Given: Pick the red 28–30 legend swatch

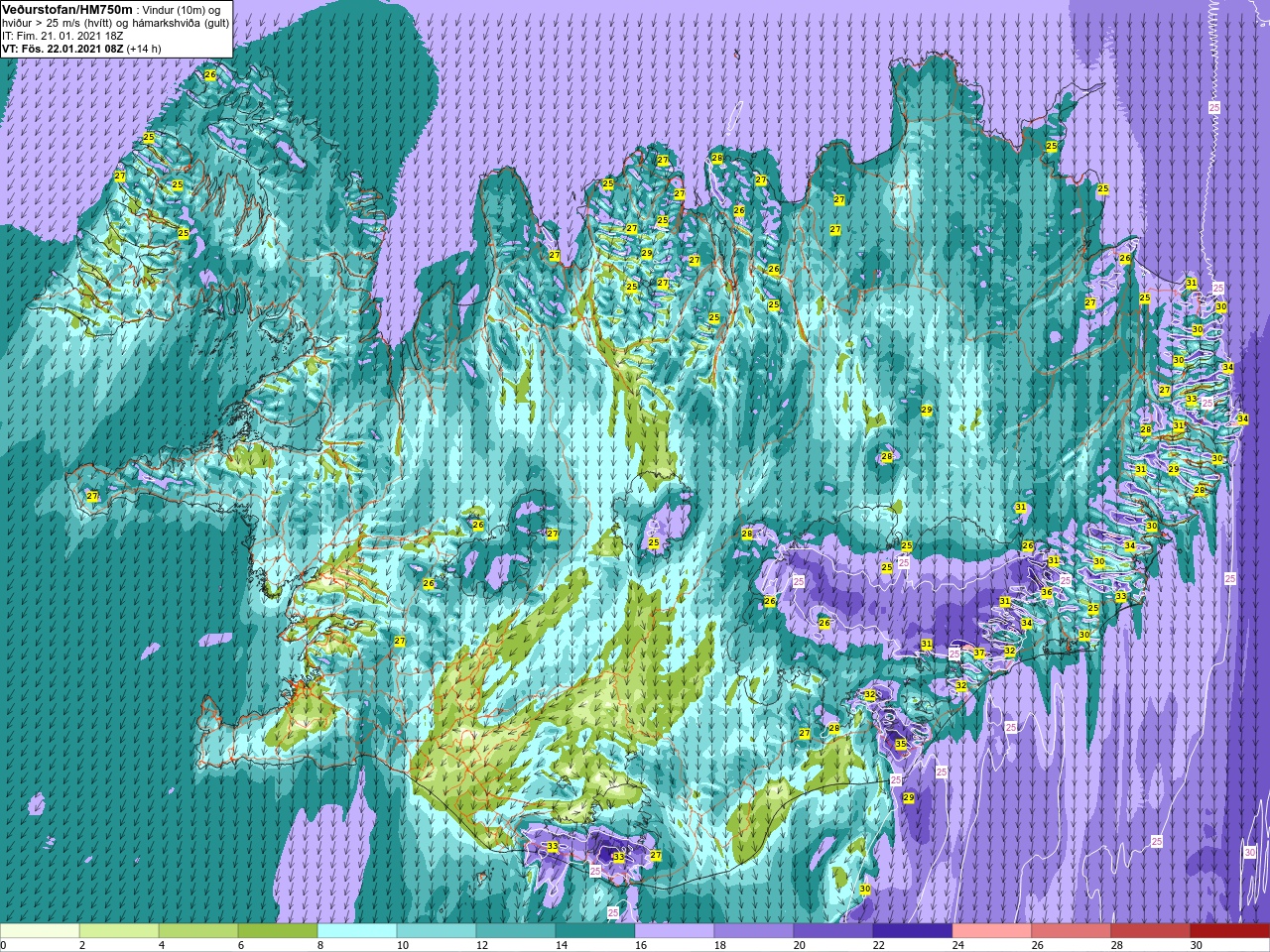Looking at the screenshot, I should point(1151,931).
